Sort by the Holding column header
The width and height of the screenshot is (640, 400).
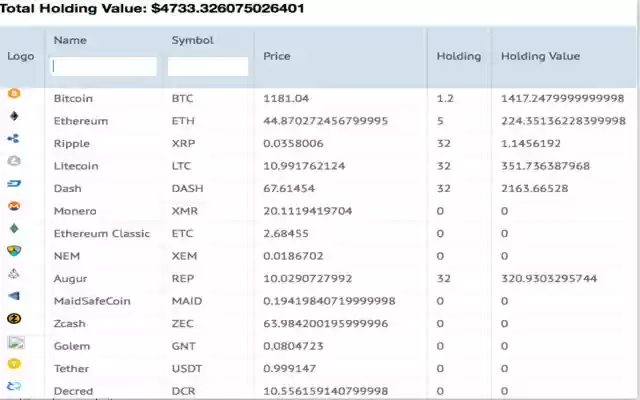(459, 56)
